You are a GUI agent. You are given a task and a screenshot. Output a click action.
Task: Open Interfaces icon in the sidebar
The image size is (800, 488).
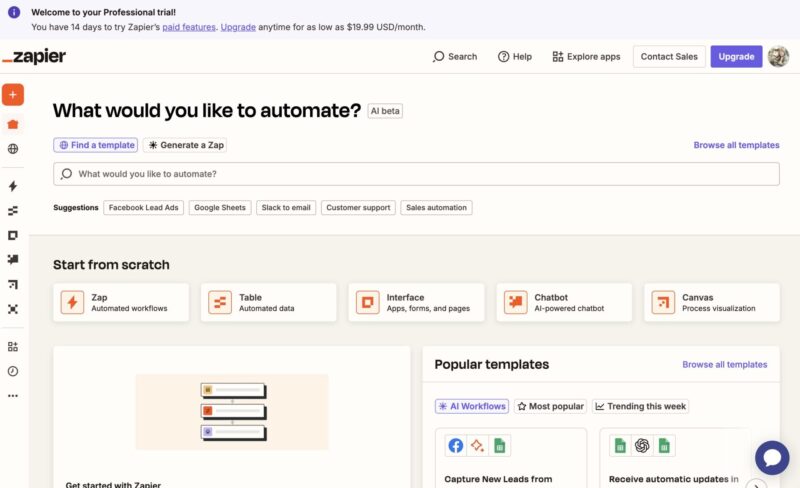[13, 235]
